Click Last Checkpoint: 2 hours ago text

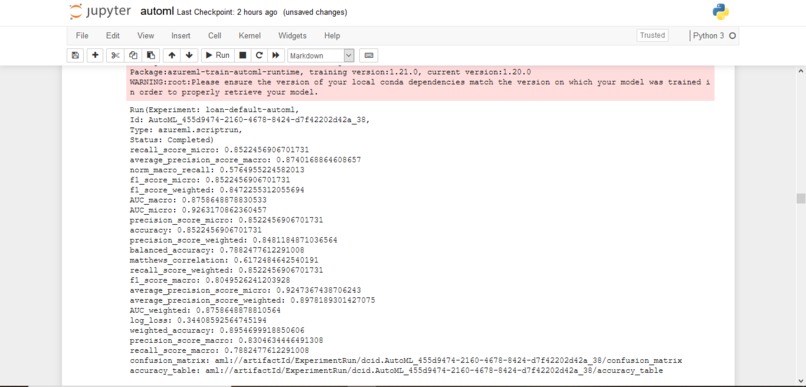tap(227, 12)
